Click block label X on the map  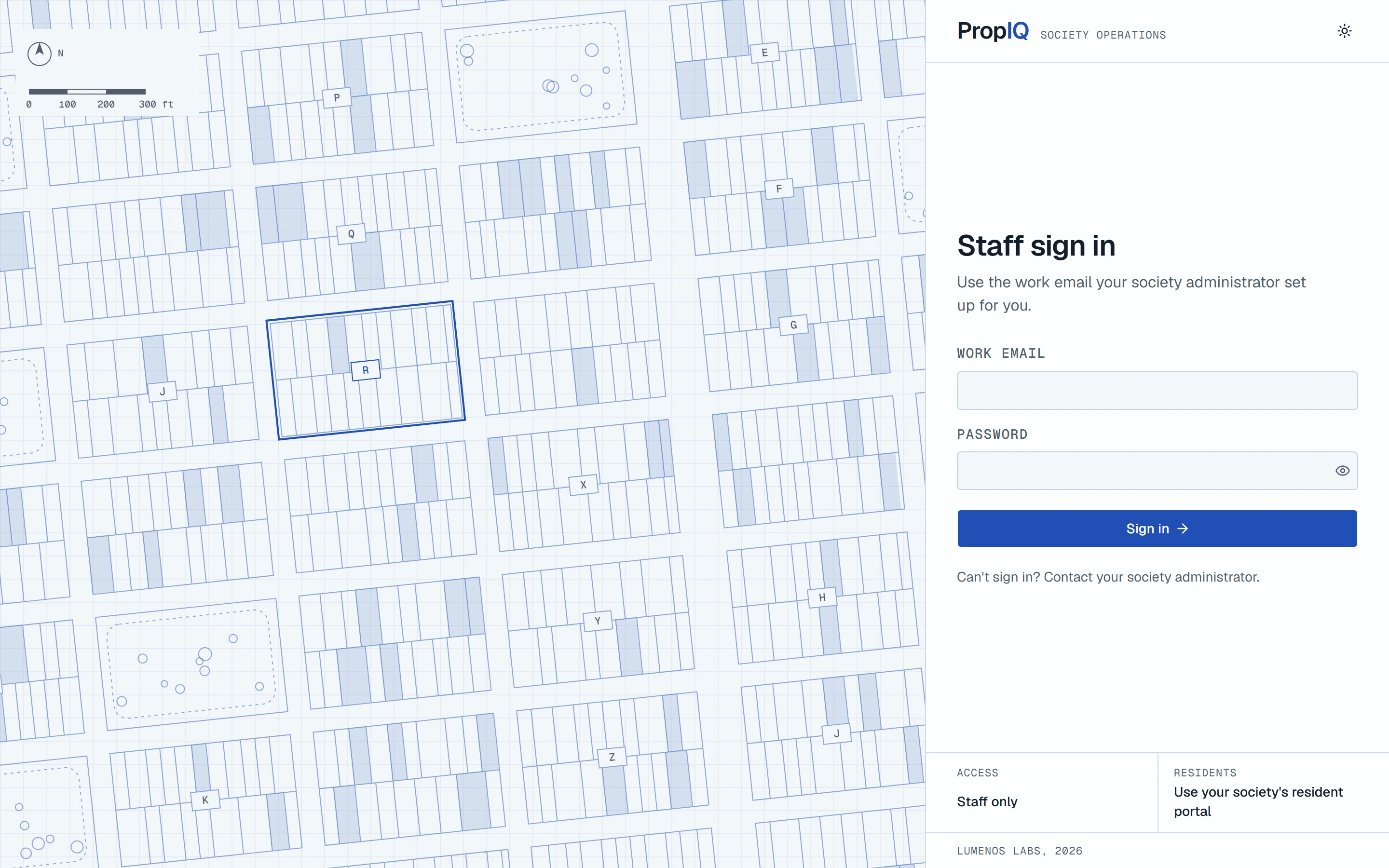(583, 485)
